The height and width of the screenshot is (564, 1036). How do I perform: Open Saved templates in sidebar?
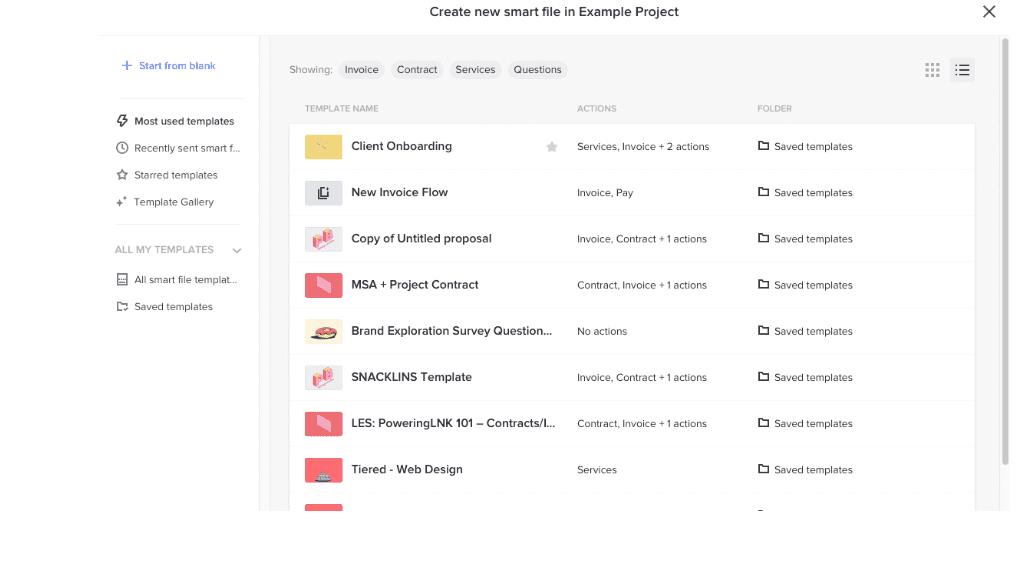(173, 306)
